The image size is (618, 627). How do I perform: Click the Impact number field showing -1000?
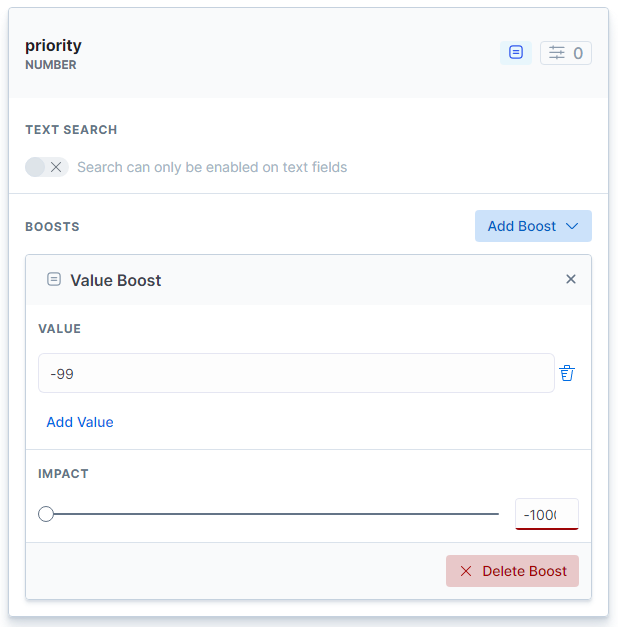coord(546,514)
